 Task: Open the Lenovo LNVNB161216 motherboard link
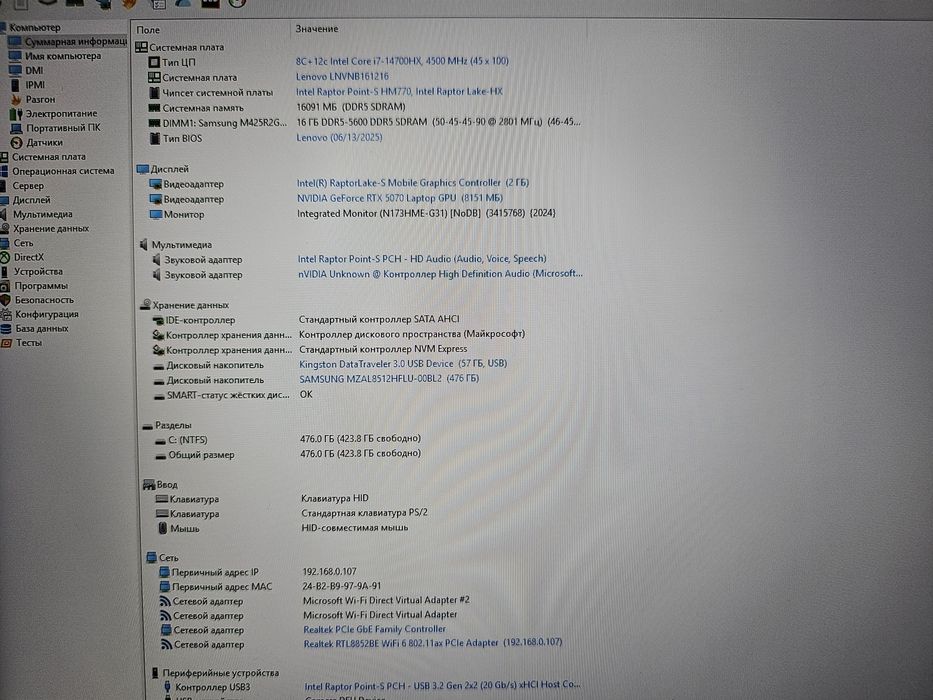tap(342, 76)
